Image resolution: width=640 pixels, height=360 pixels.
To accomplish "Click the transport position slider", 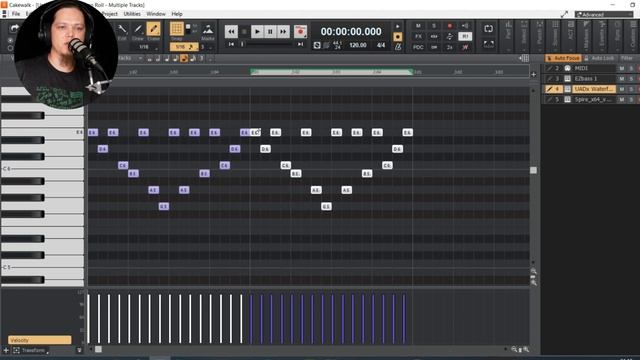I will 242,44.
